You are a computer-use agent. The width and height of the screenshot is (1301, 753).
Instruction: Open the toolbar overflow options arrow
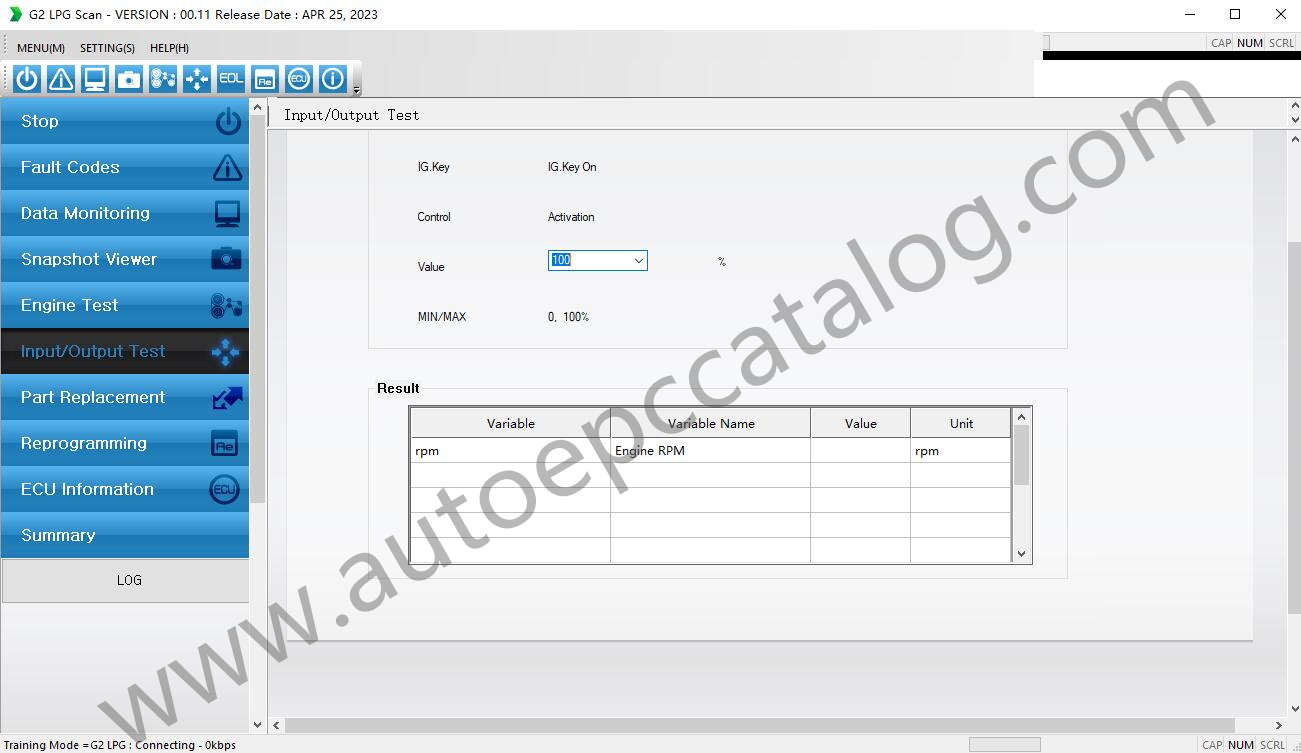coord(357,90)
